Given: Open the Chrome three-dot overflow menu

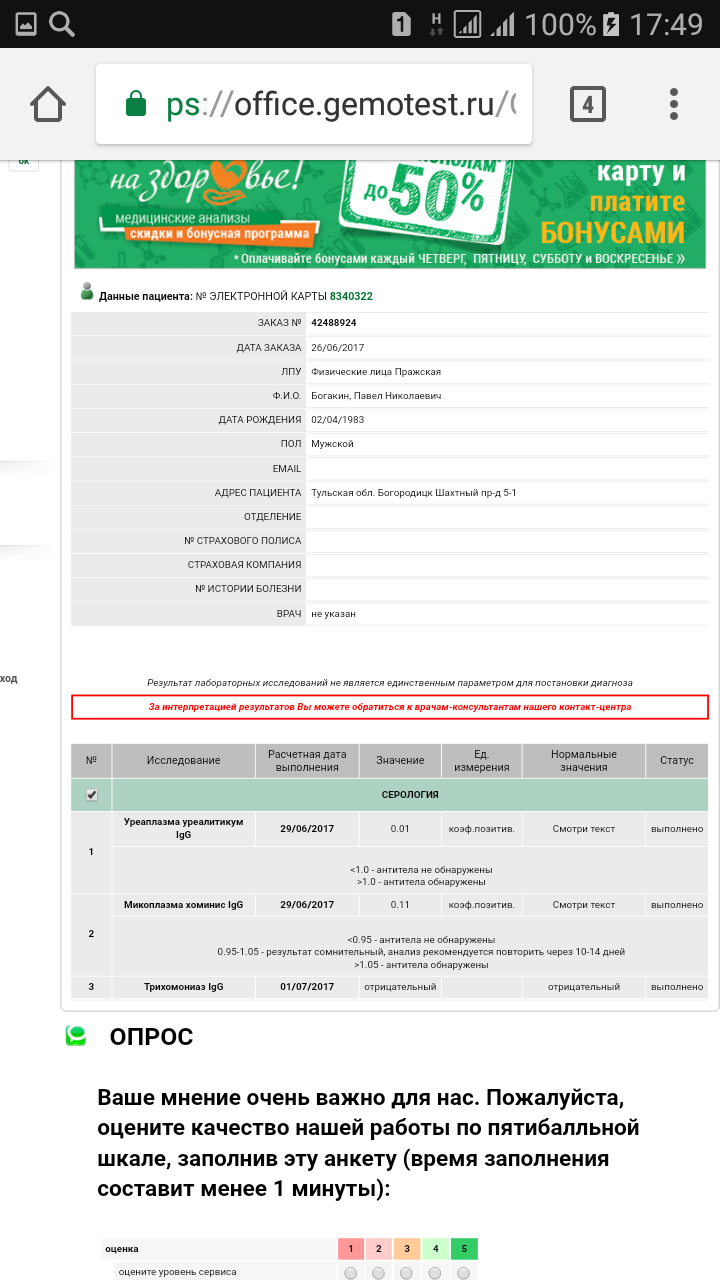Looking at the screenshot, I should coord(675,104).
